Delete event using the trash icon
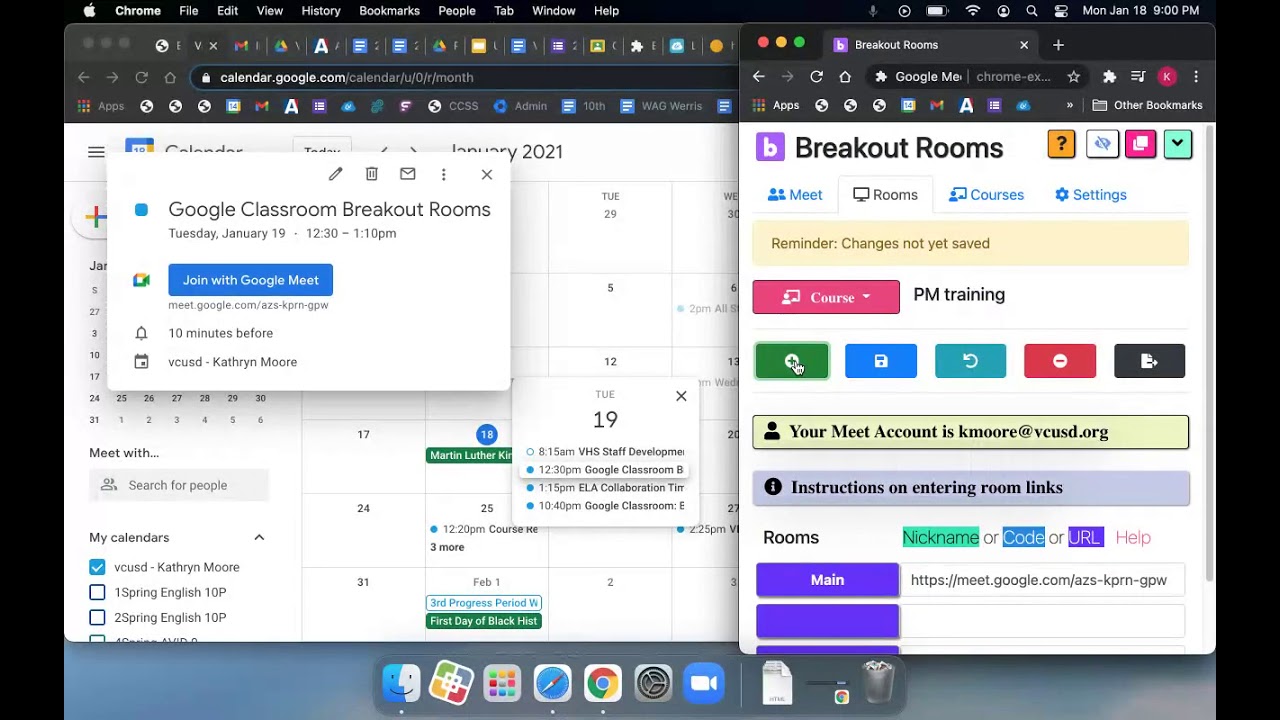This screenshot has width=1280, height=720. coord(371,174)
